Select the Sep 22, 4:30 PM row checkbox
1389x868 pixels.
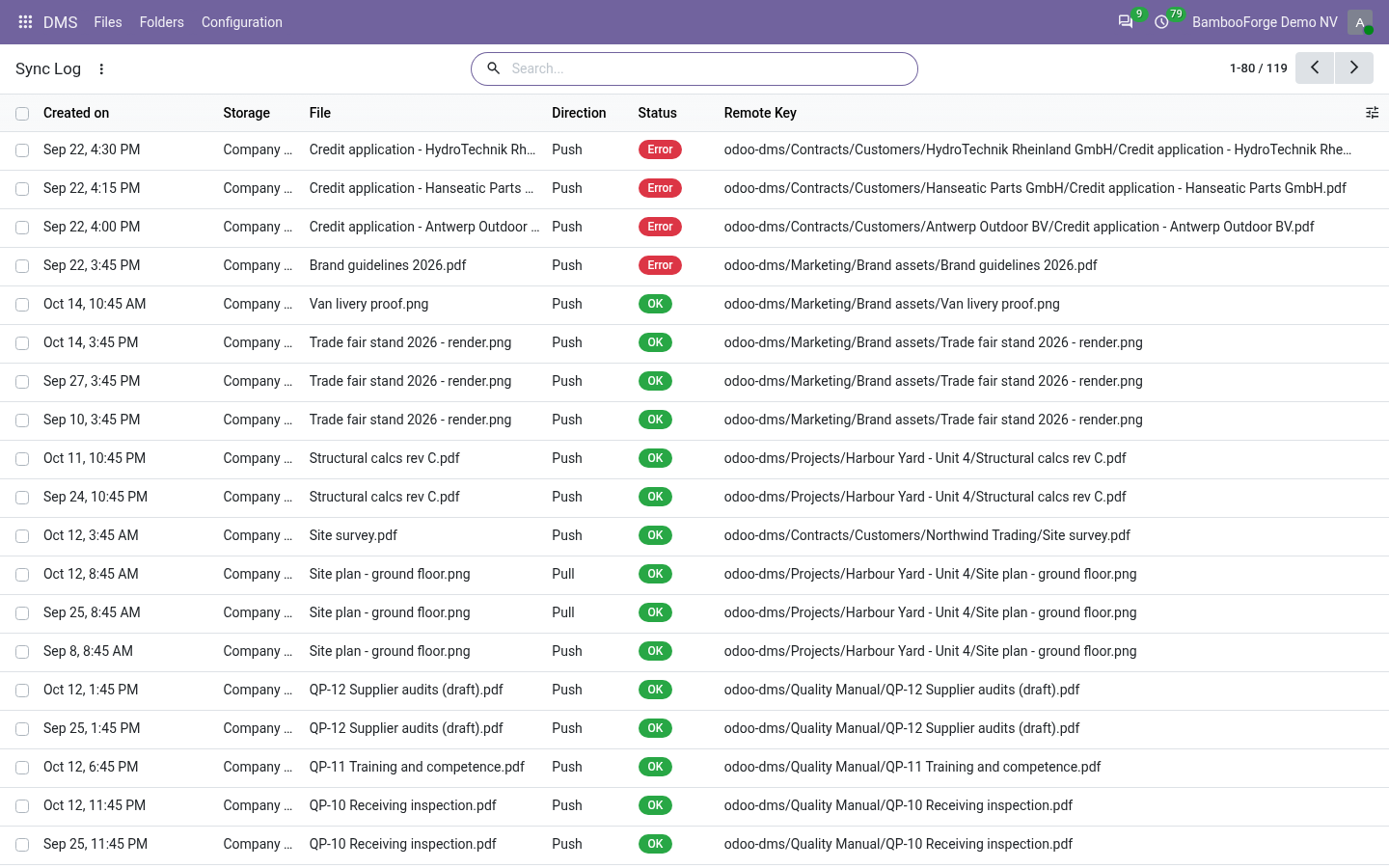[22, 150]
